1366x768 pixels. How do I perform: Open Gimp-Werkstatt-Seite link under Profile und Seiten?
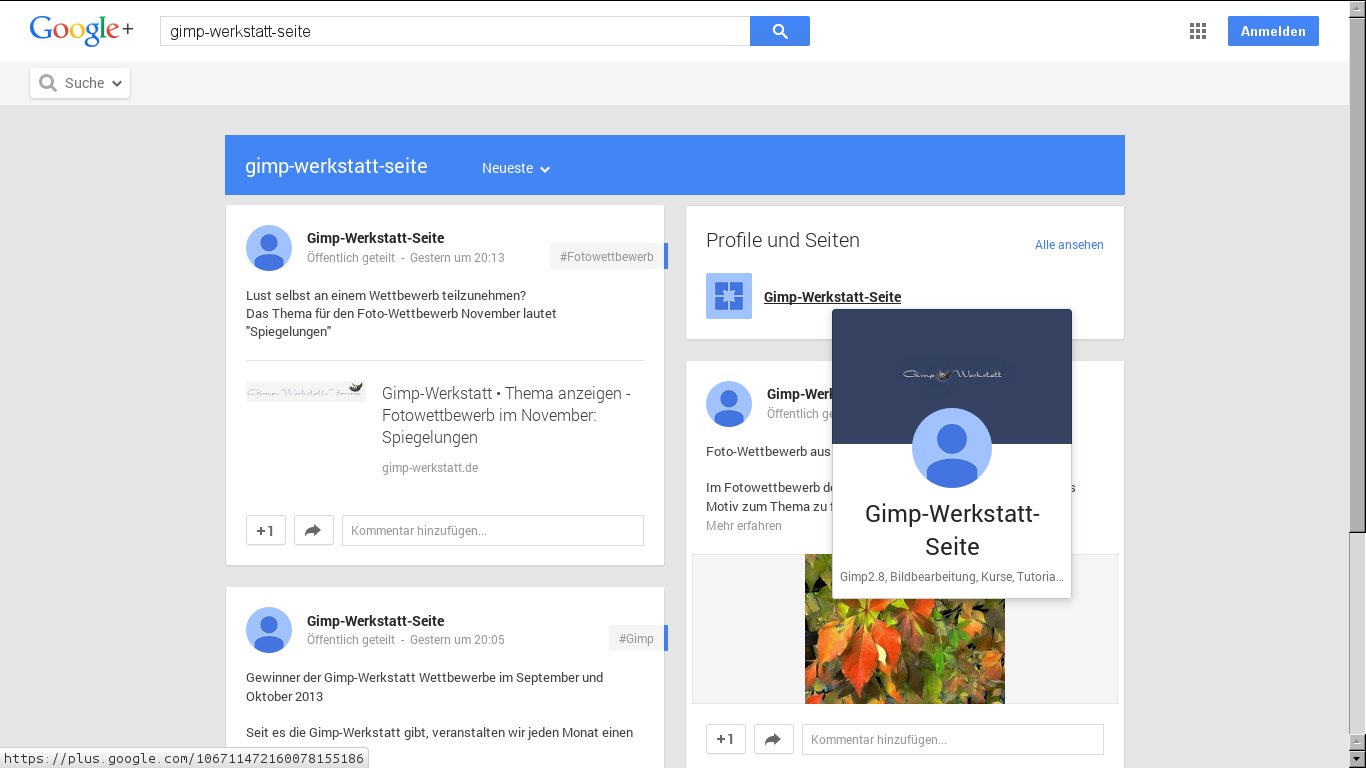click(832, 297)
